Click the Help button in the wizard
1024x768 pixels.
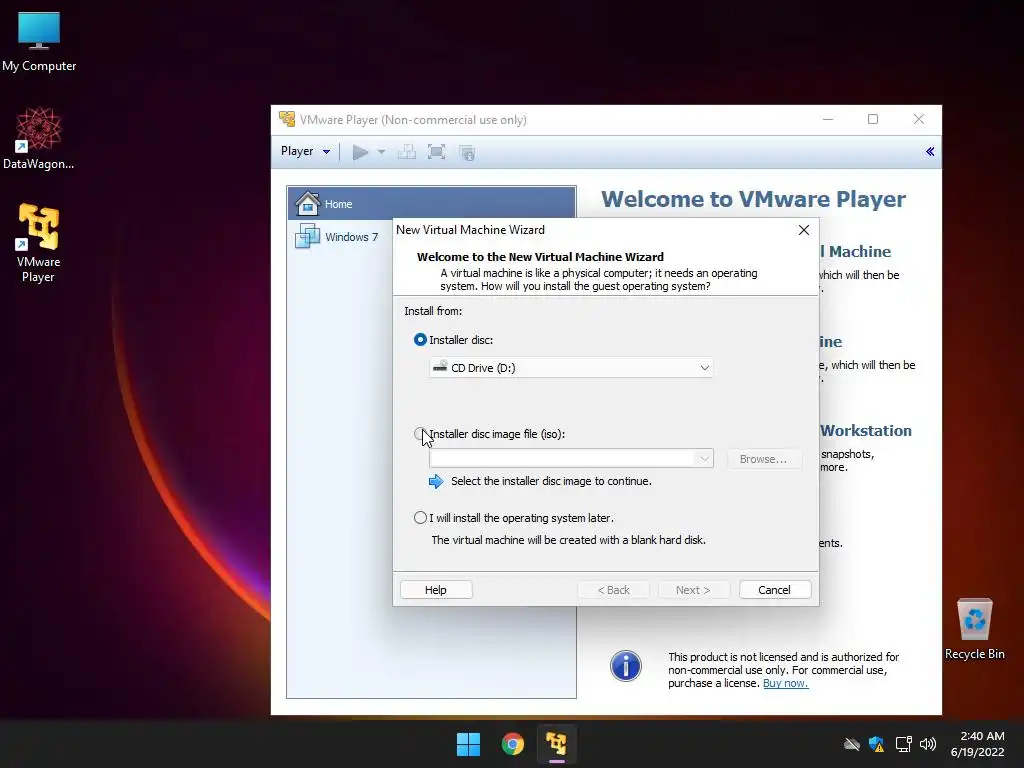point(436,590)
